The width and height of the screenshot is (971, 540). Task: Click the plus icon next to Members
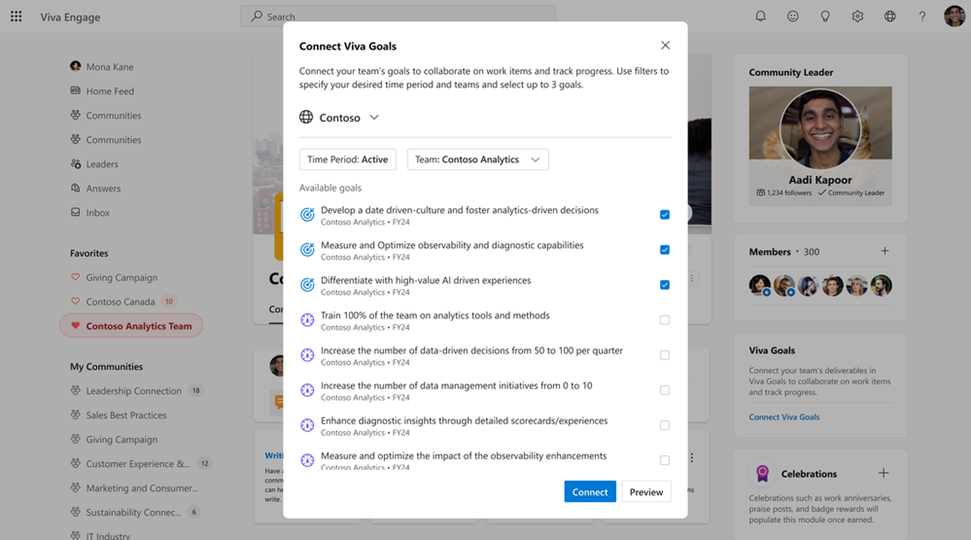pos(884,251)
